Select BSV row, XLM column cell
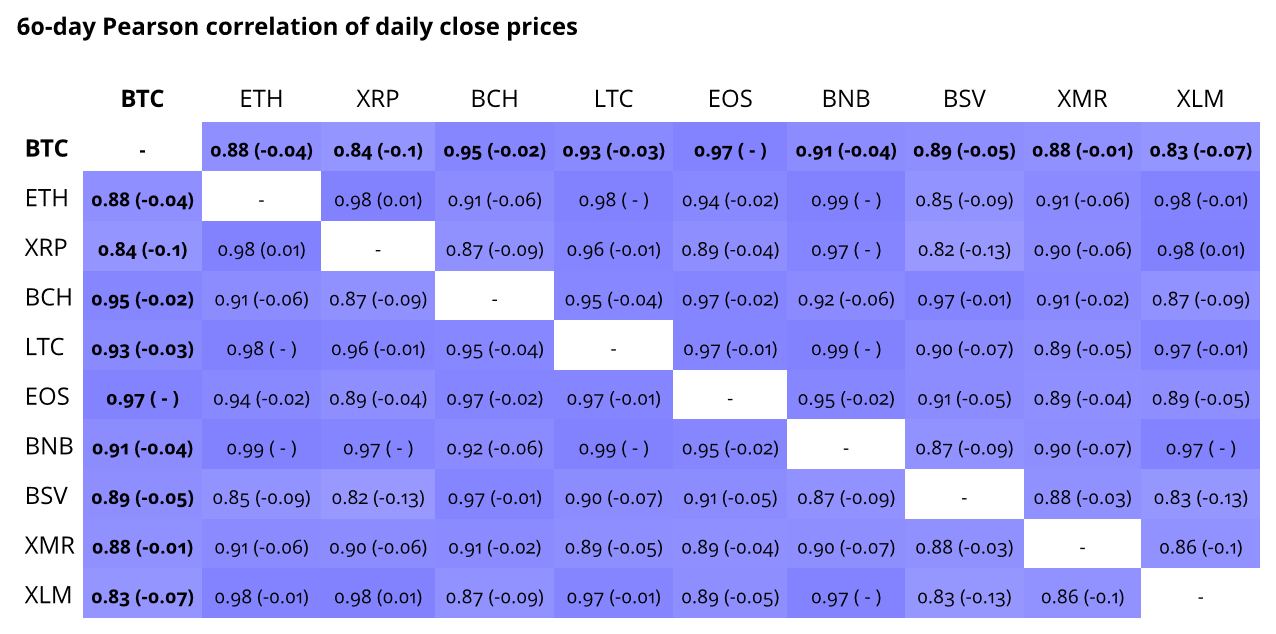Screen dimensions: 1276x634 tap(1200, 498)
